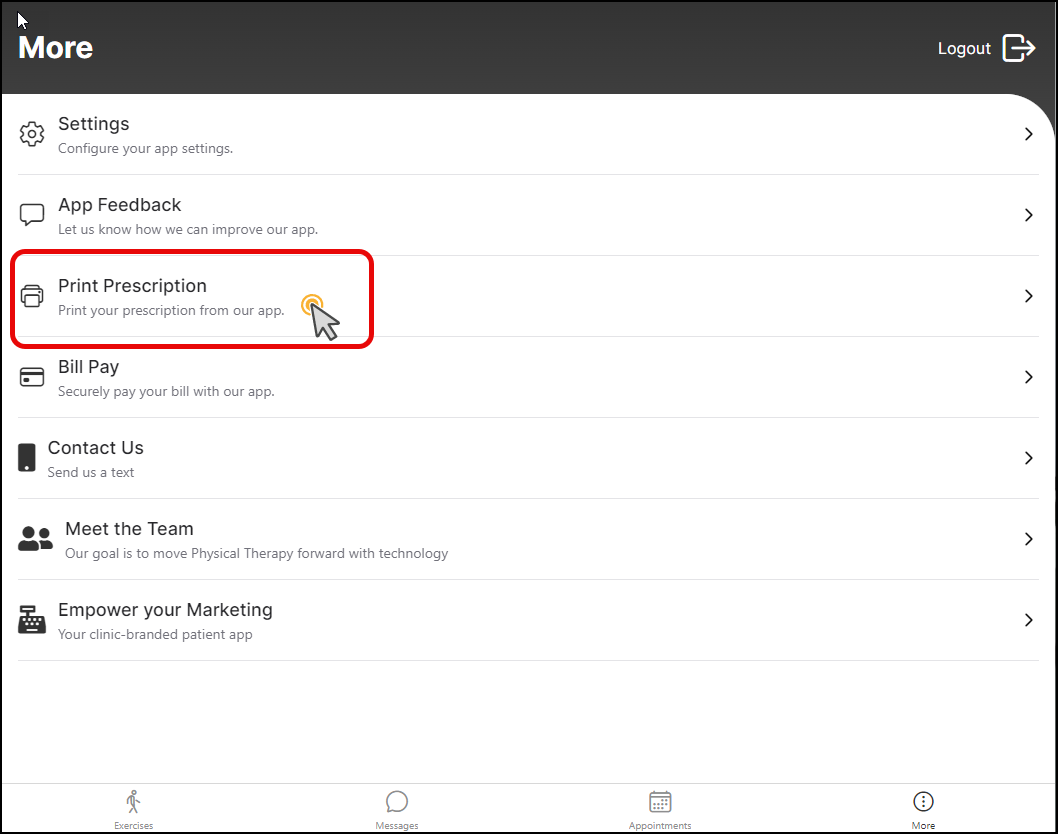Expand the App Feedback row chevron

pyautogui.click(x=1028, y=215)
